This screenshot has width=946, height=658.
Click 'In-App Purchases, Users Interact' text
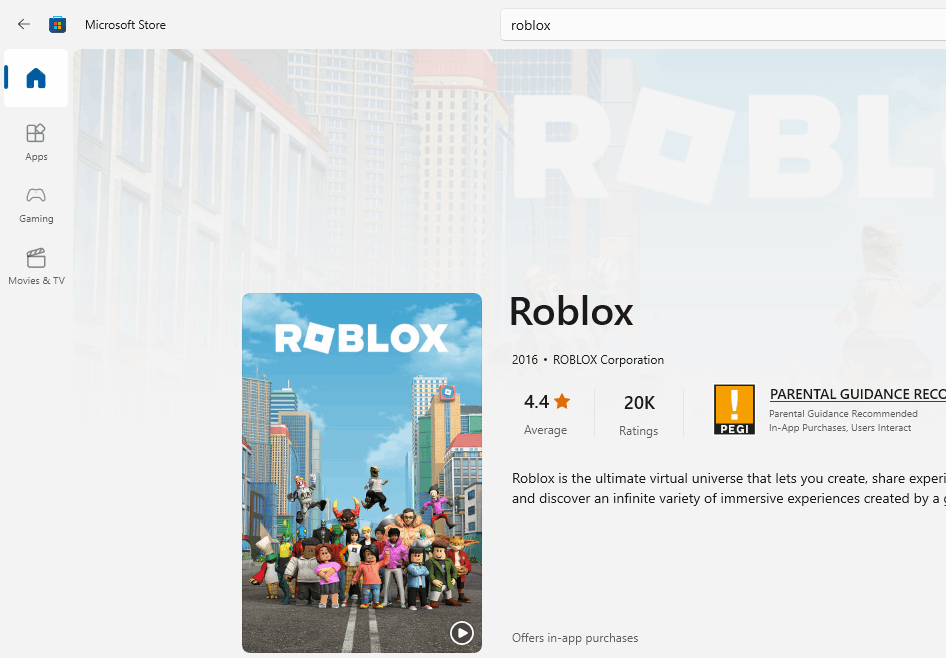(x=840, y=428)
